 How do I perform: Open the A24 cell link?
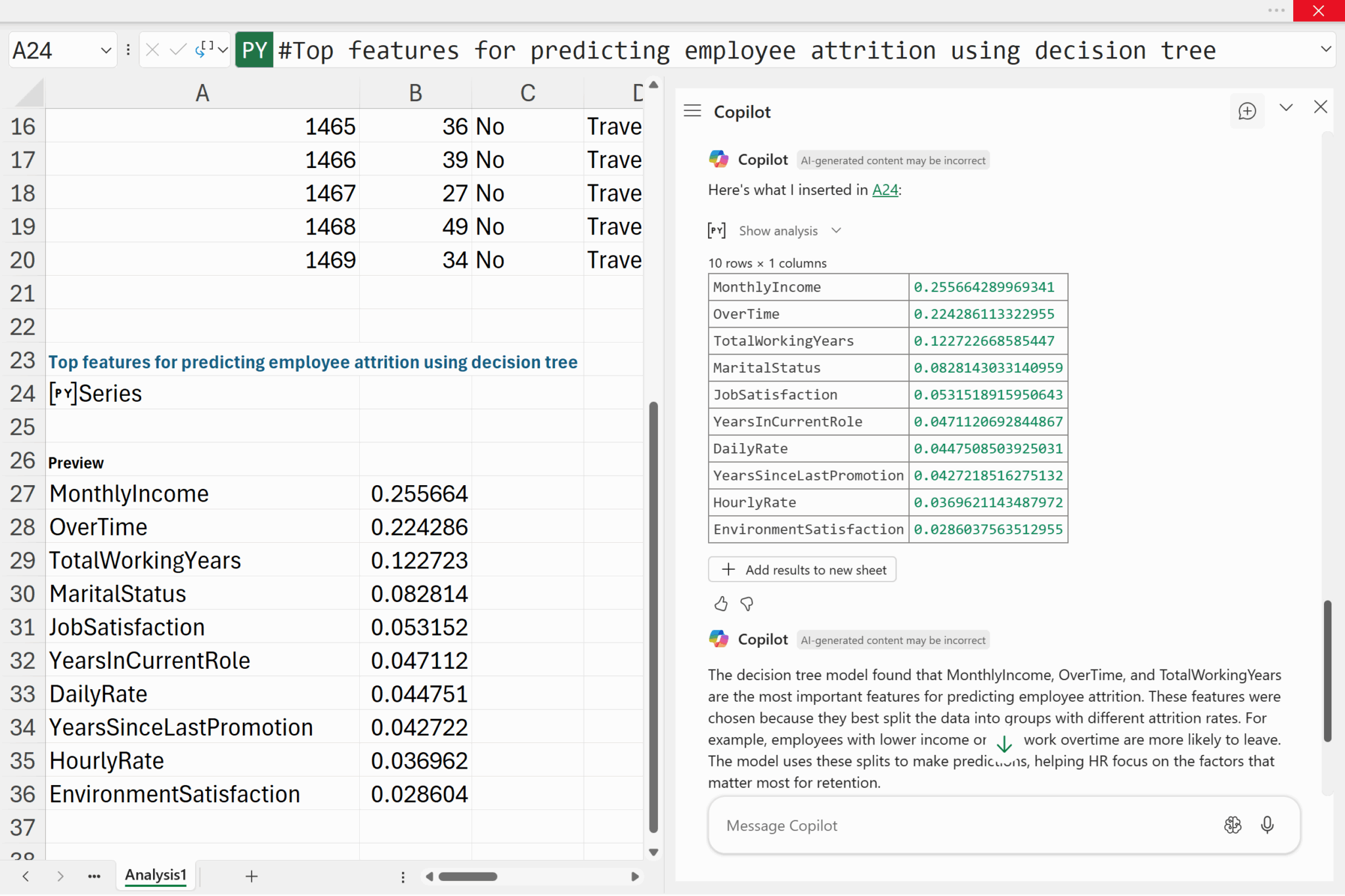coord(885,190)
